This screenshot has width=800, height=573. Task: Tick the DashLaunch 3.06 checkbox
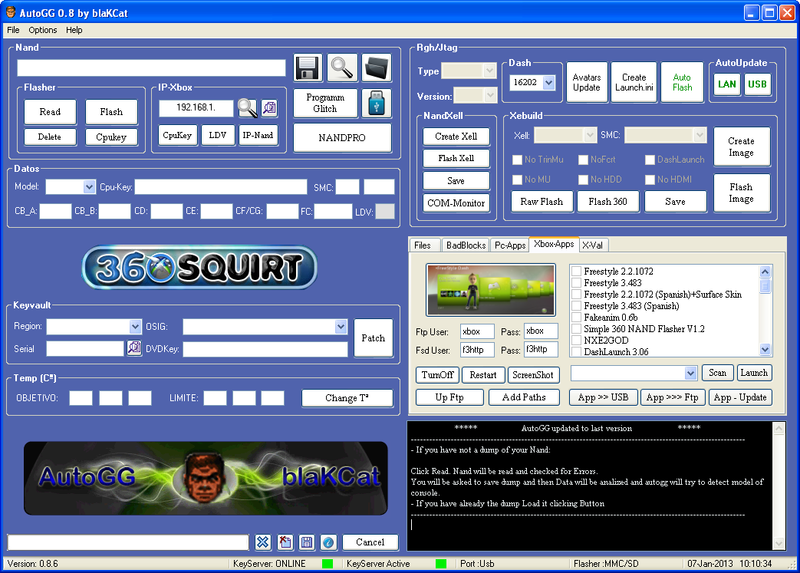[577, 352]
